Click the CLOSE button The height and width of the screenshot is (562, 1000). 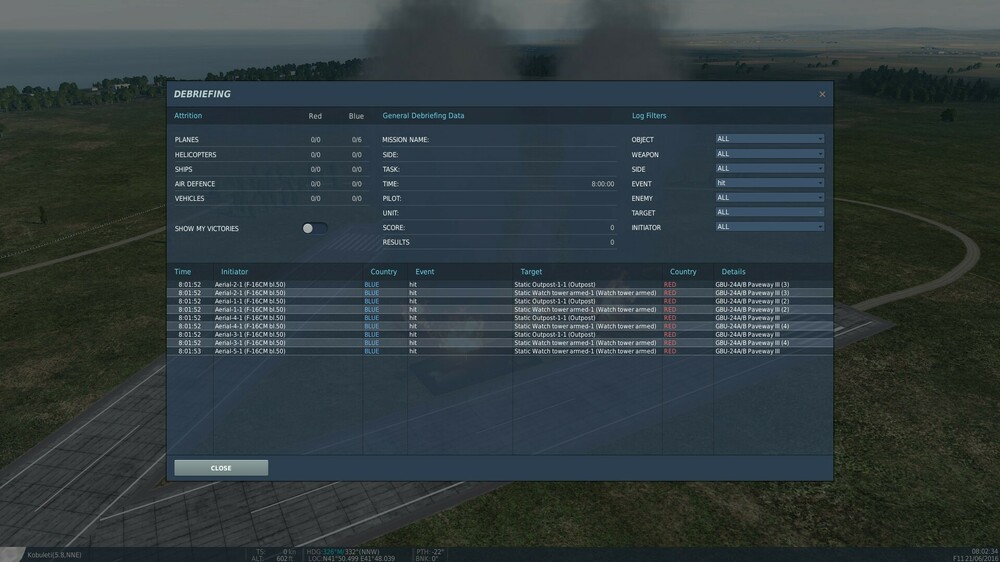pos(221,468)
